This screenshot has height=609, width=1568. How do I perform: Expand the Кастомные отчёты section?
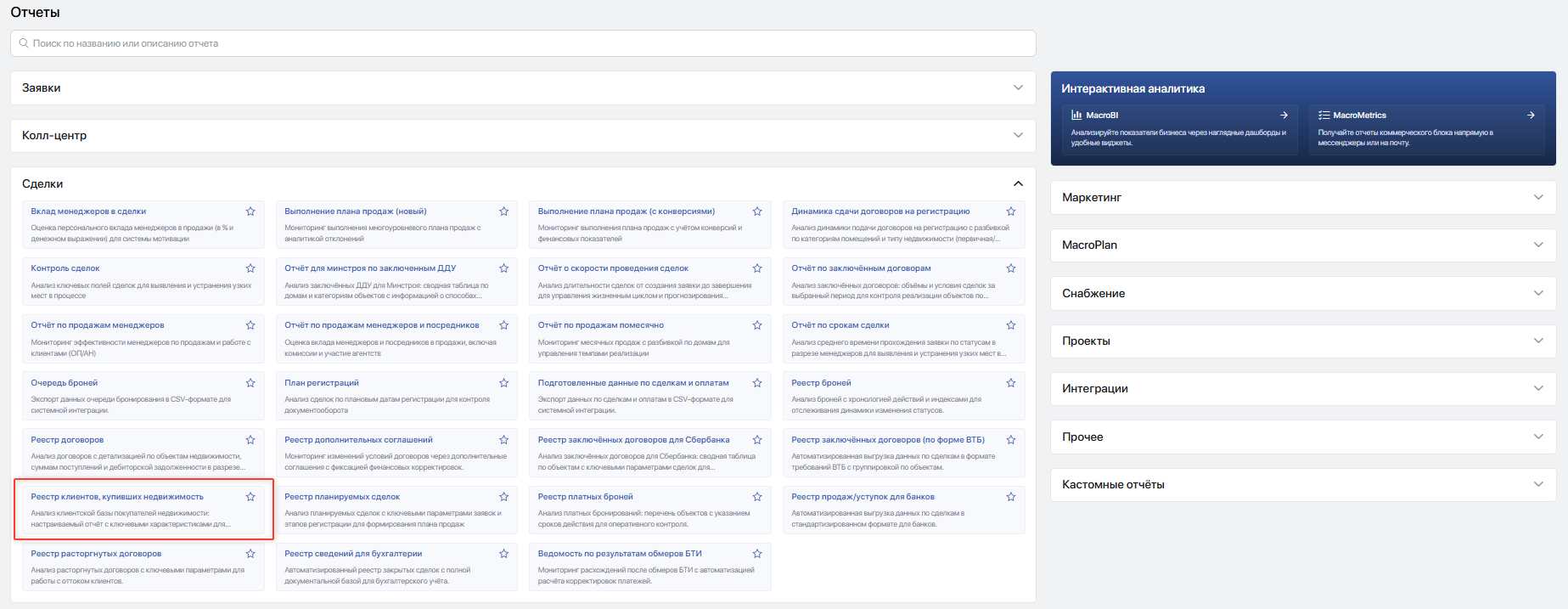point(1303,484)
